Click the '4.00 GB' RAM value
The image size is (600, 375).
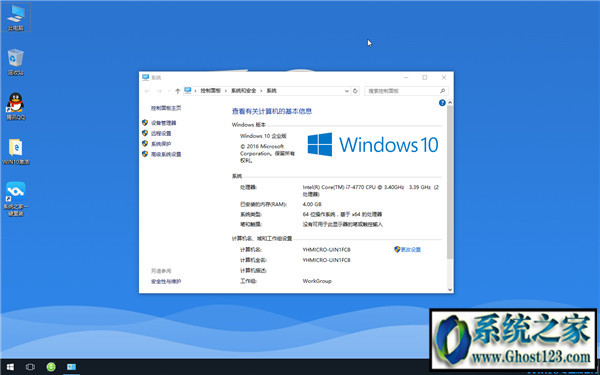pos(312,204)
